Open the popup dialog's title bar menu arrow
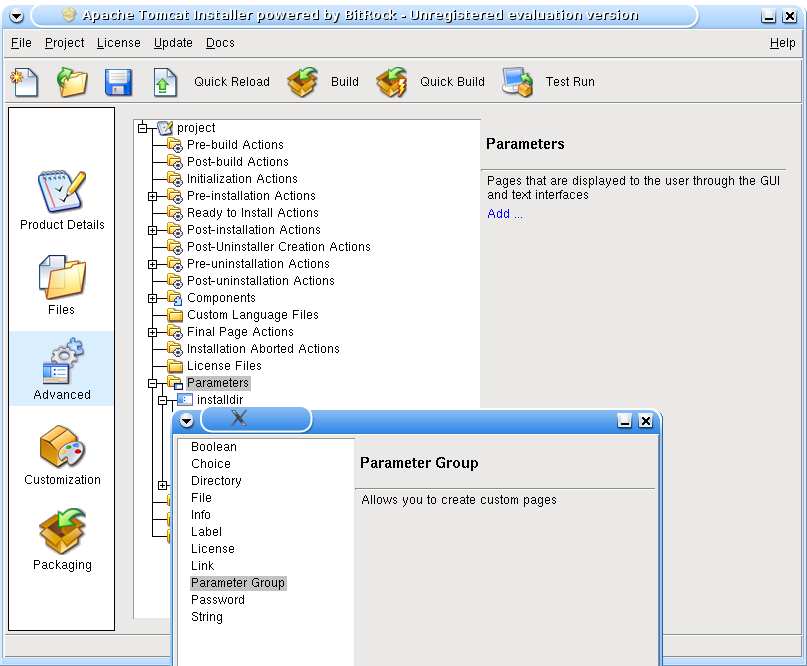Viewport: 807px width, 666px height. click(186, 421)
